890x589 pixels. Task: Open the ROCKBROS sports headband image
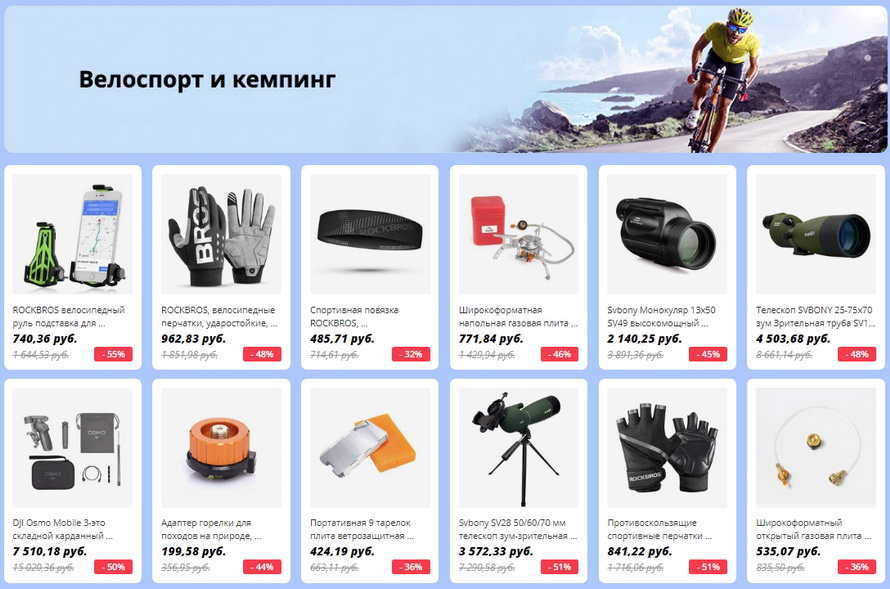[370, 234]
